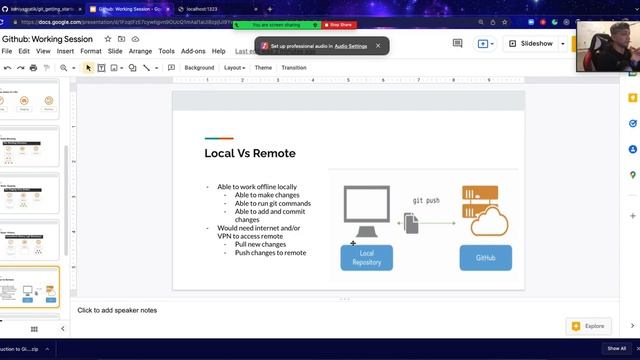Open the Tools menu
The image size is (640, 360).
167,51
